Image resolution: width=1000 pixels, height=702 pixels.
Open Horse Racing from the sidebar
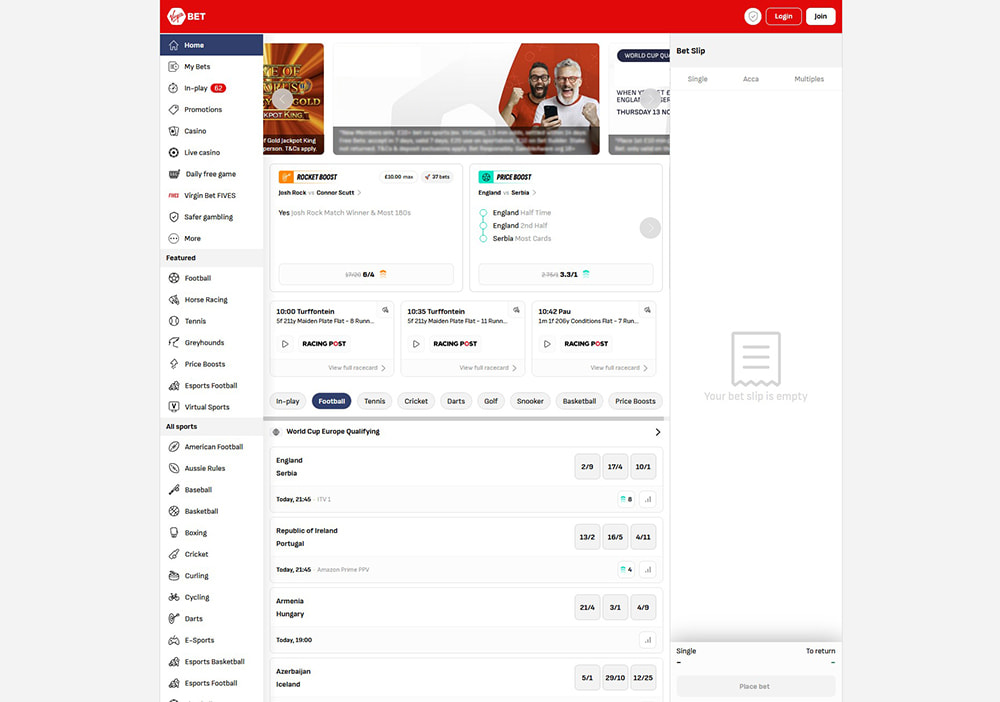tap(205, 300)
